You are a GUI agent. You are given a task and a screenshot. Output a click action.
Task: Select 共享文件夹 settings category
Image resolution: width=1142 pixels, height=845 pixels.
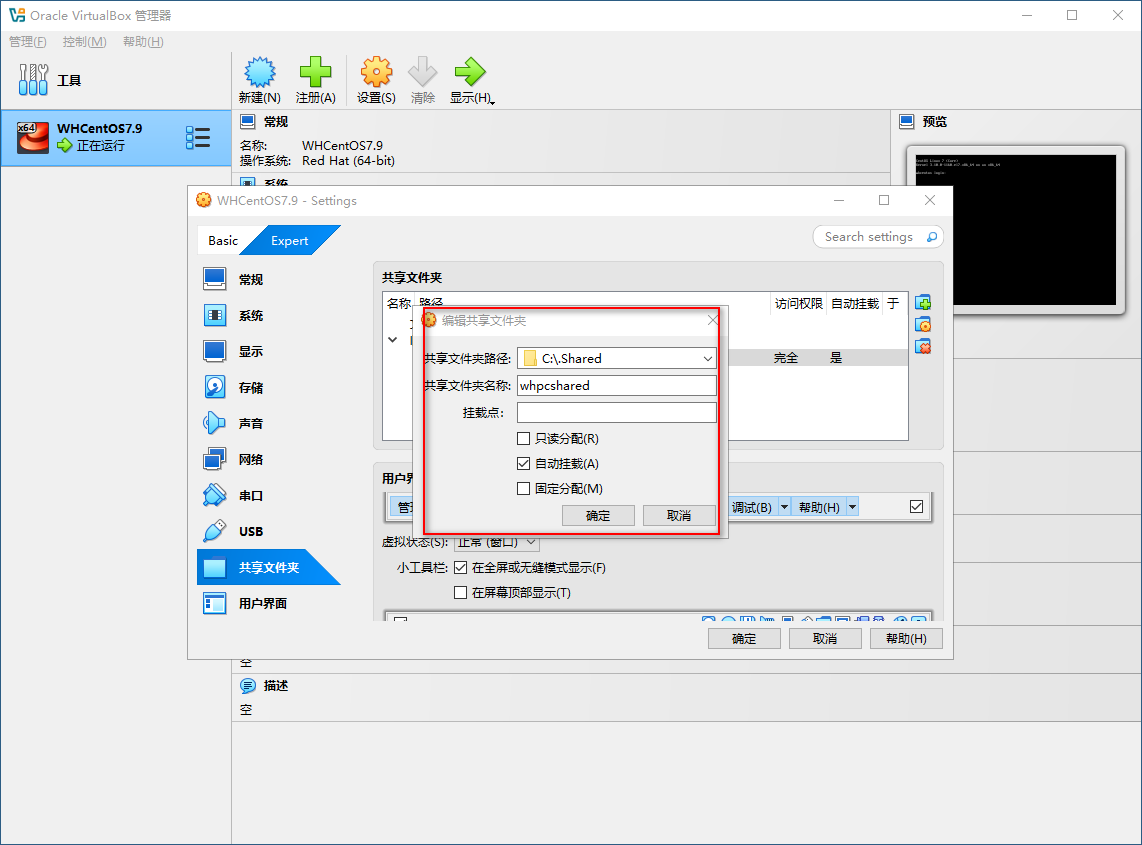[x=269, y=567]
